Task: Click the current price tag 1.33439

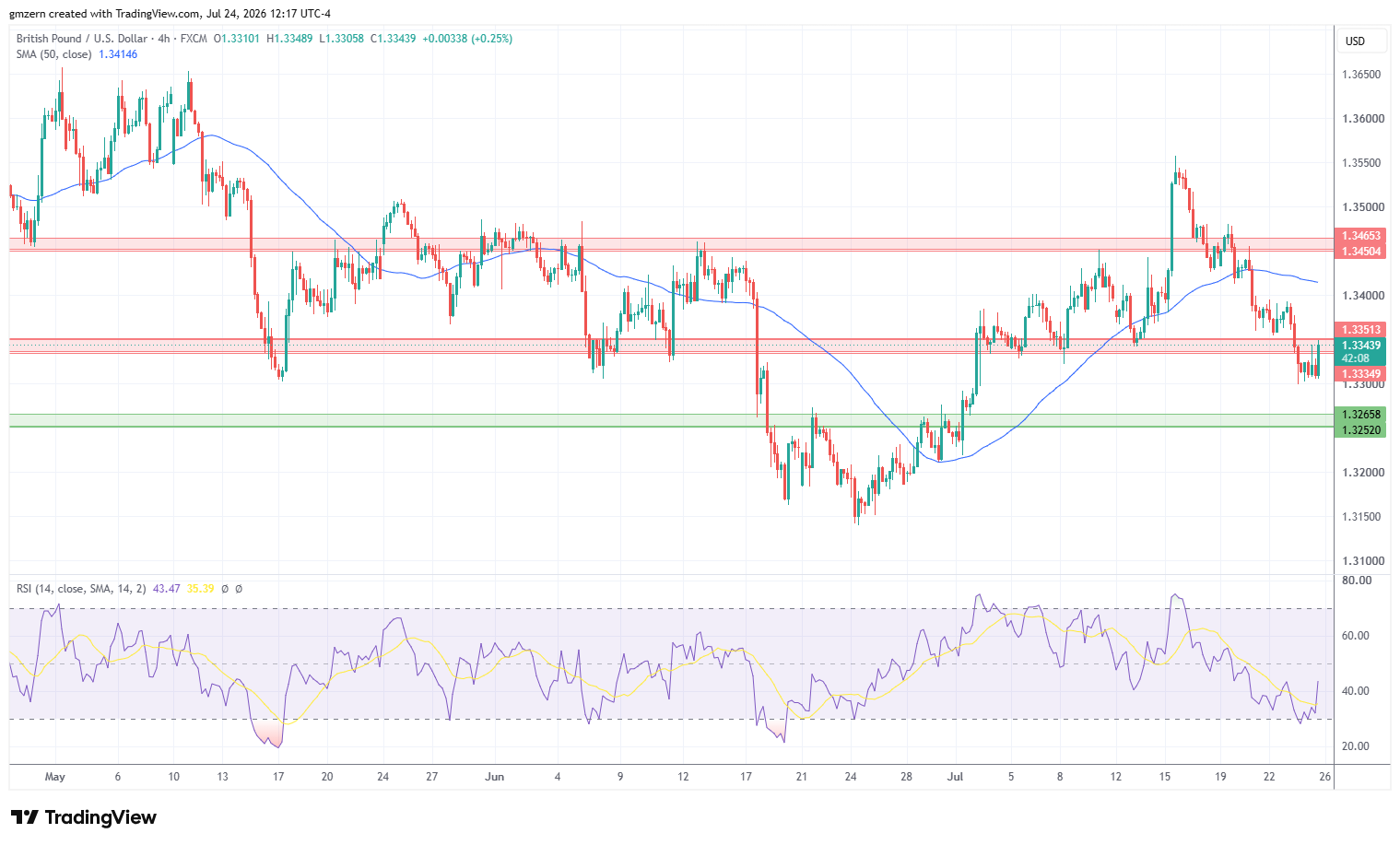Action: 1361,346
